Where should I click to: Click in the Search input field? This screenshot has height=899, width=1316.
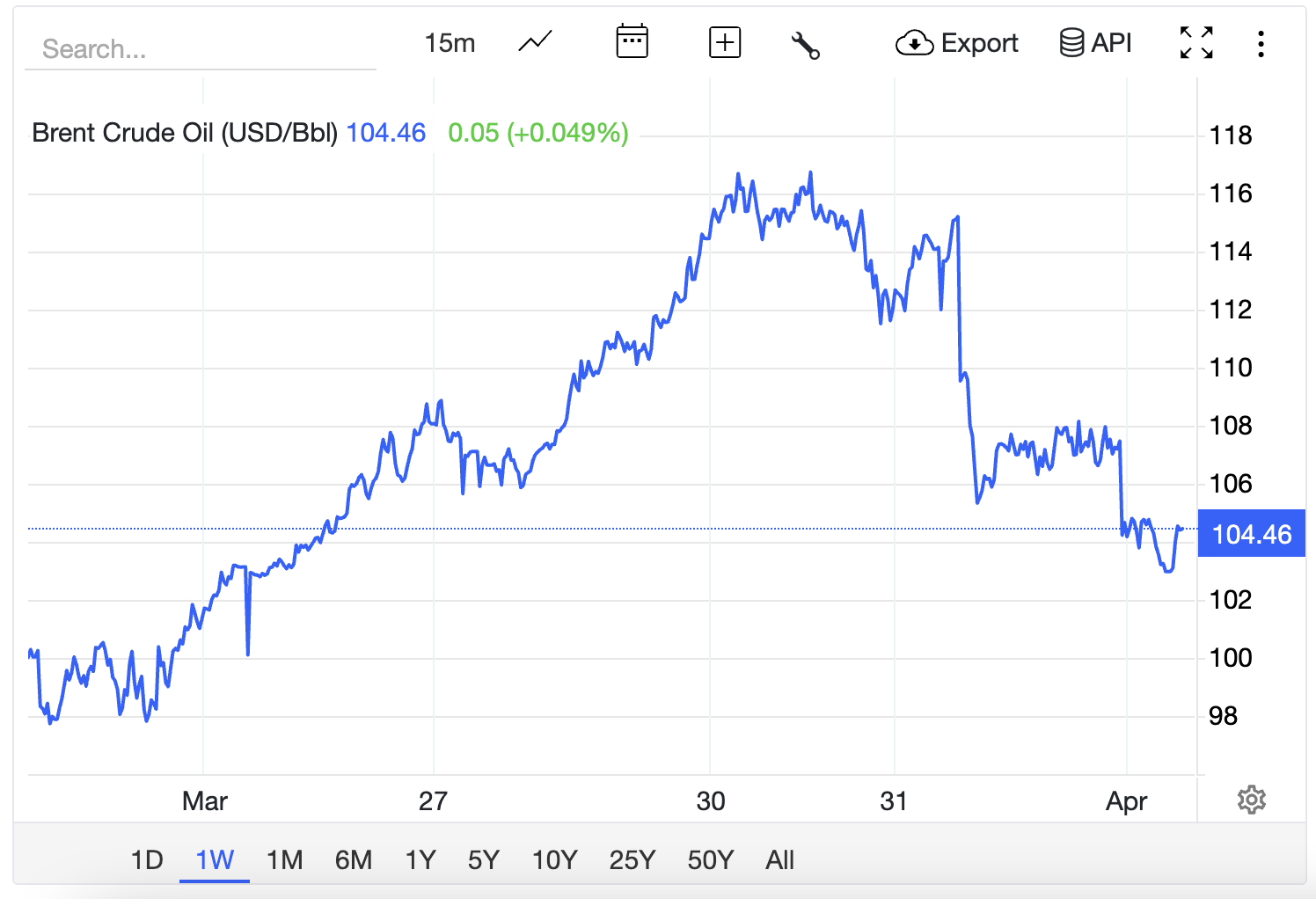(x=201, y=49)
